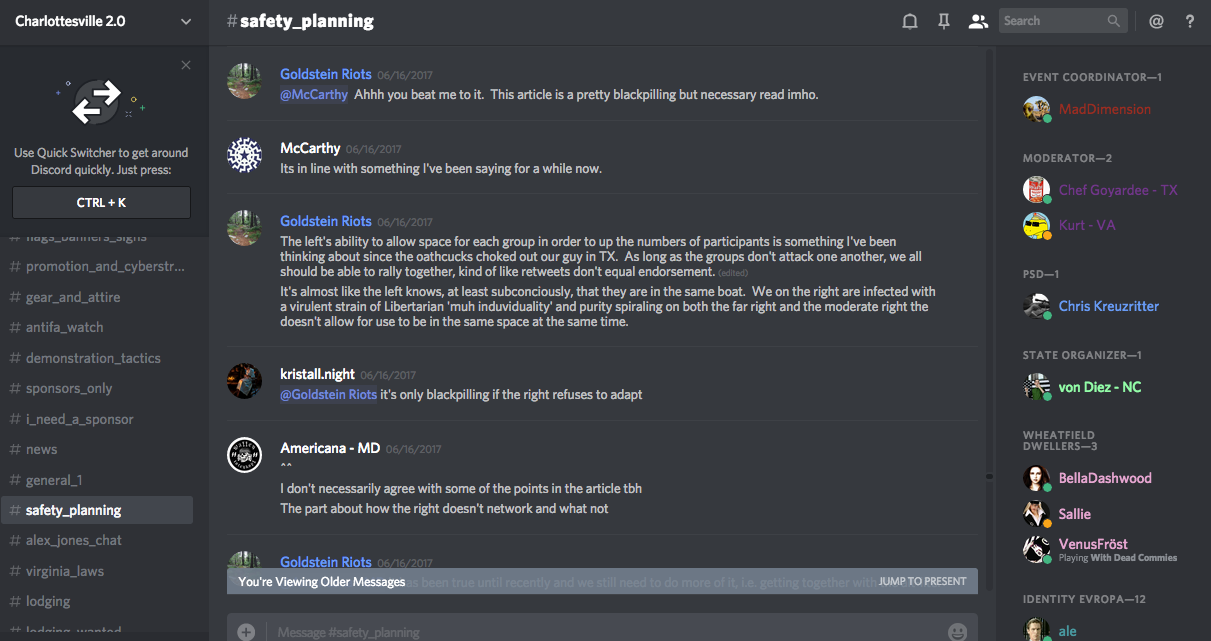Click the @McCarthy mention link
The width and height of the screenshot is (1211, 641).
[314, 94]
